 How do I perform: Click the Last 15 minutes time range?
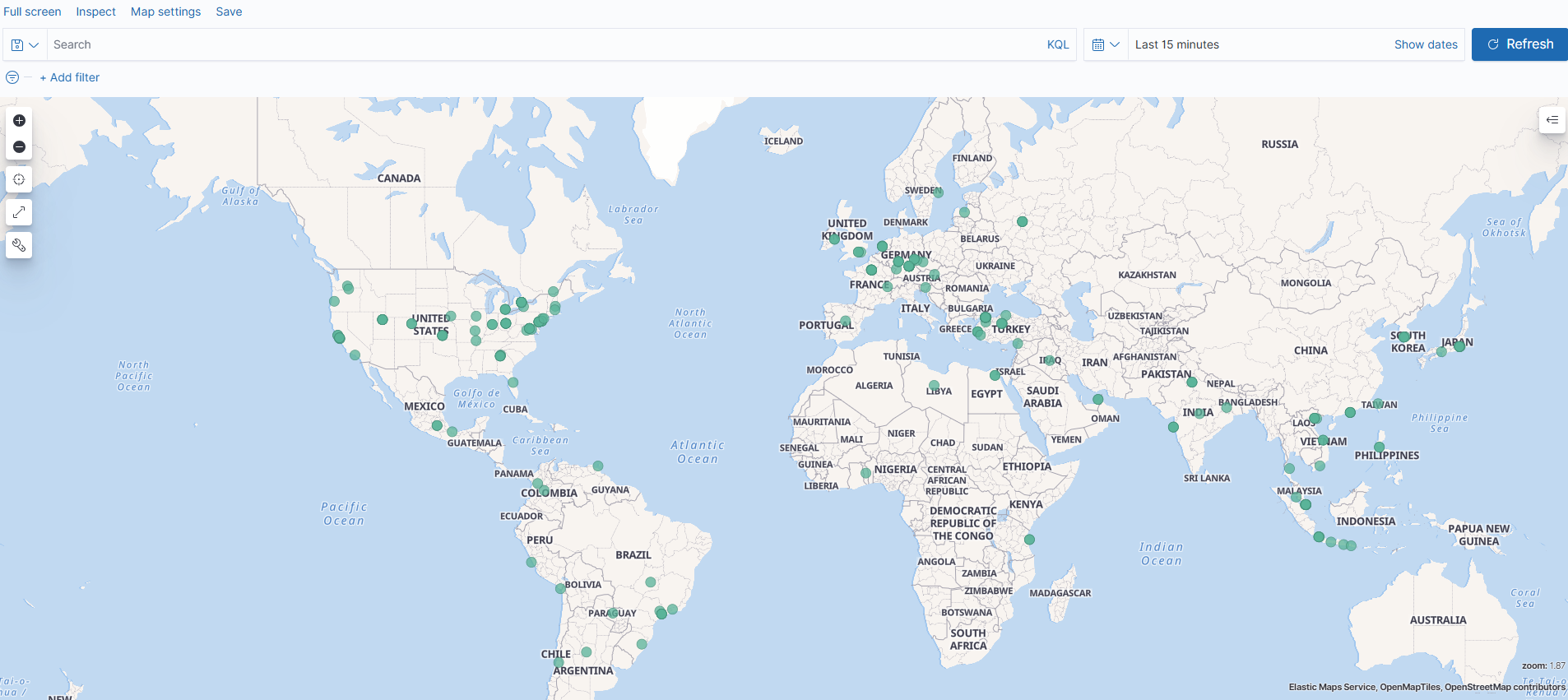tap(1176, 44)
